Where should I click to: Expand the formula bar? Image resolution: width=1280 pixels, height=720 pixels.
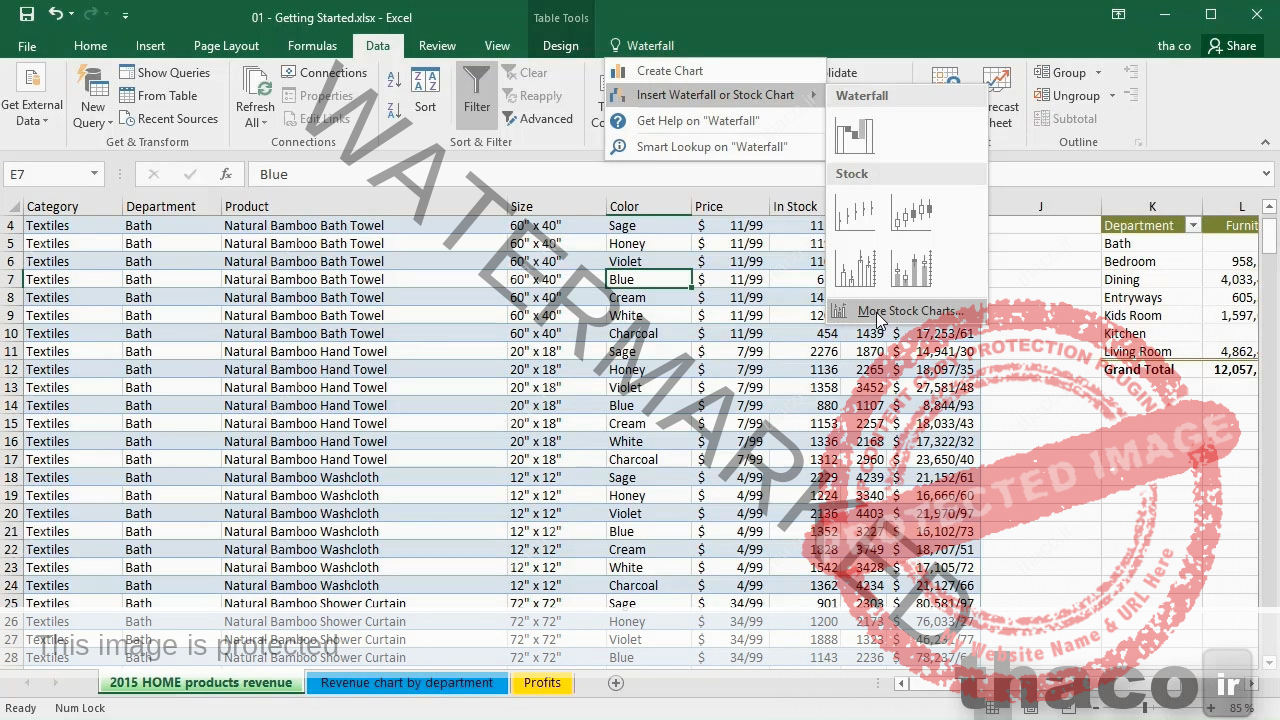pos(1266,174)
